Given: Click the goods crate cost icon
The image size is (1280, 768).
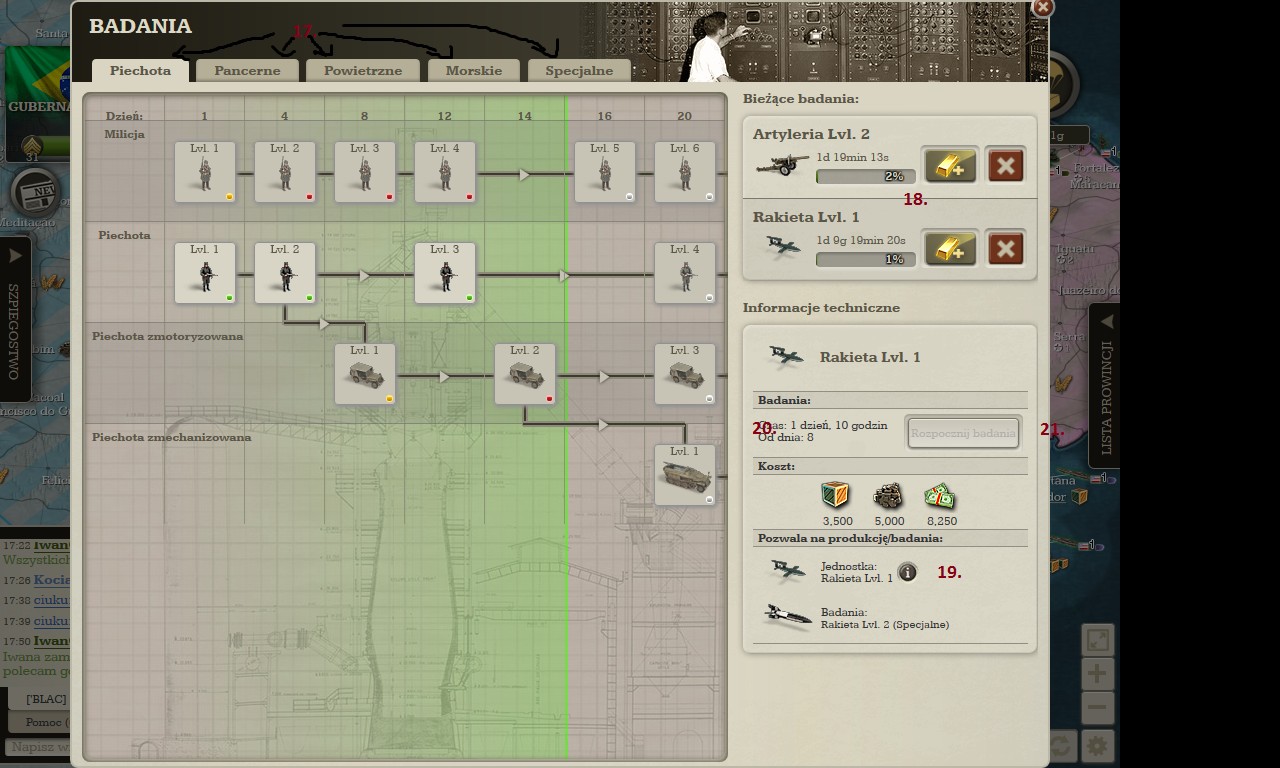Looking at the screenshot, I should (835, 496).
